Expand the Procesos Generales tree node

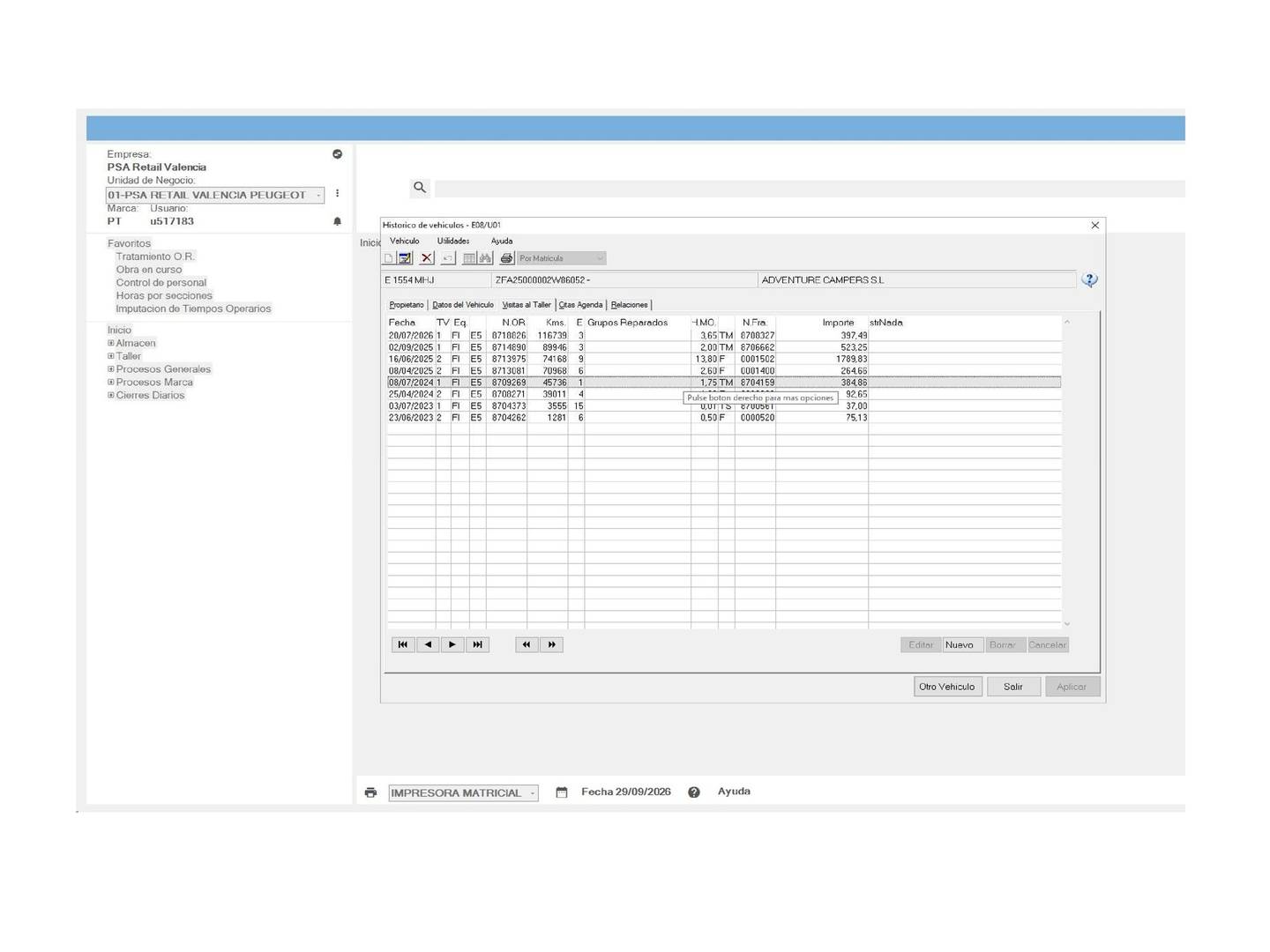[x=111, y=369]
